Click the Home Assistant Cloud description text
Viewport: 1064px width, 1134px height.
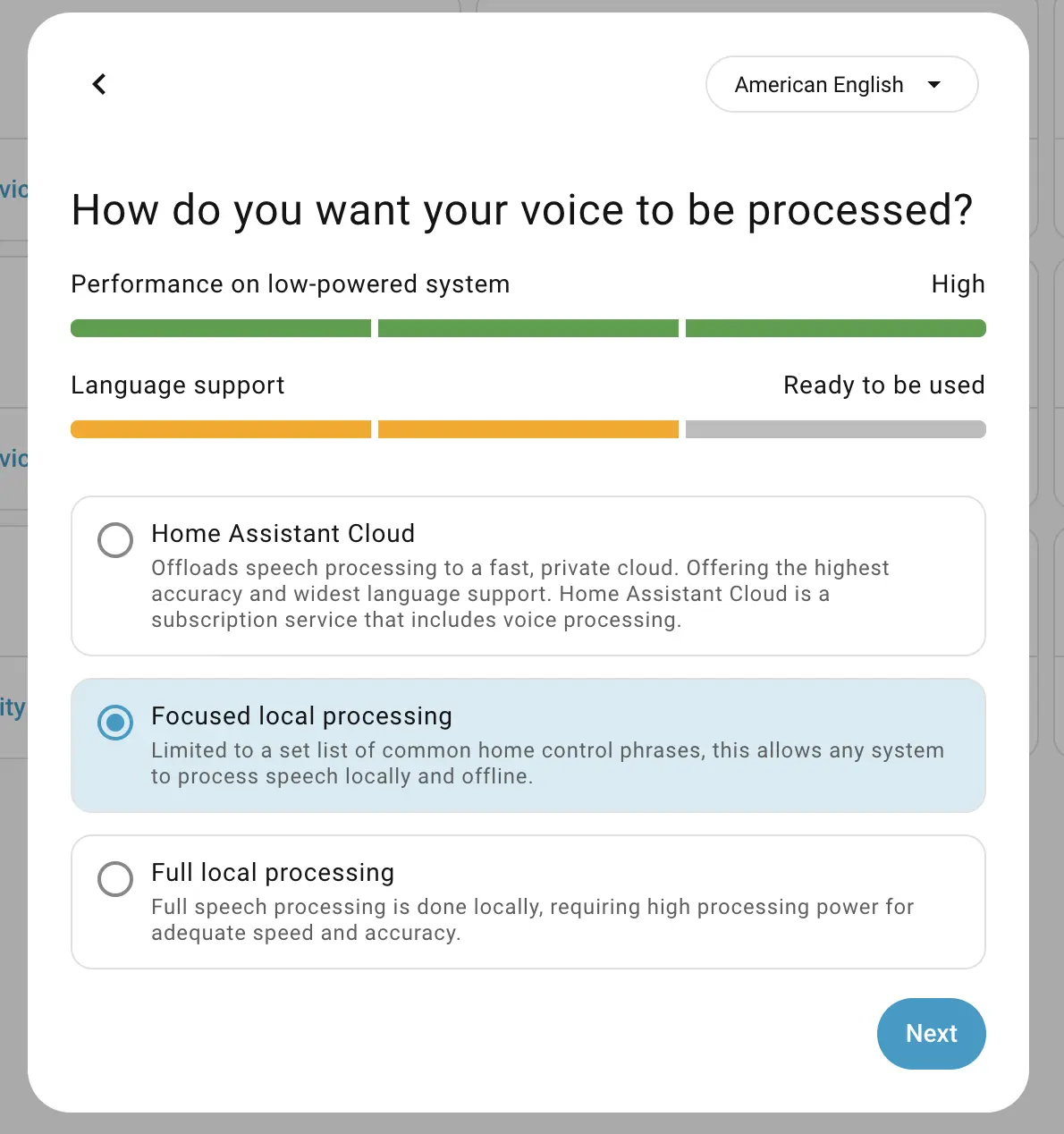[x=519, y=594]
